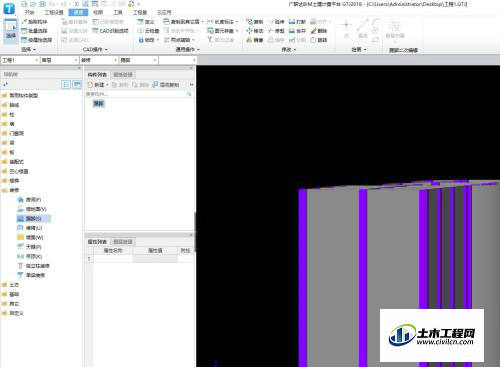
Task: Click 层间复制 in component list toolbar
Action: (x=166, y=85)
